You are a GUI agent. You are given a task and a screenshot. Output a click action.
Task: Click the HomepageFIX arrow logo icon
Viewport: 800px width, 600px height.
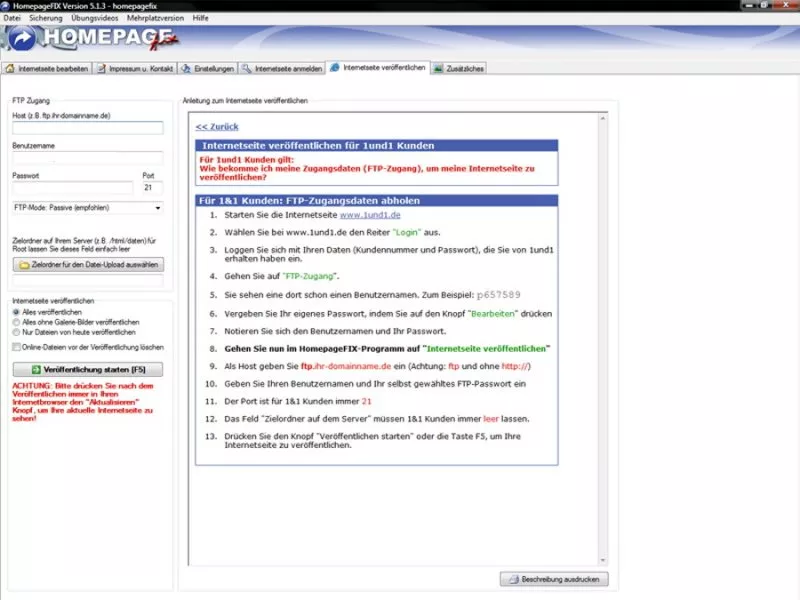pos(20,39)
